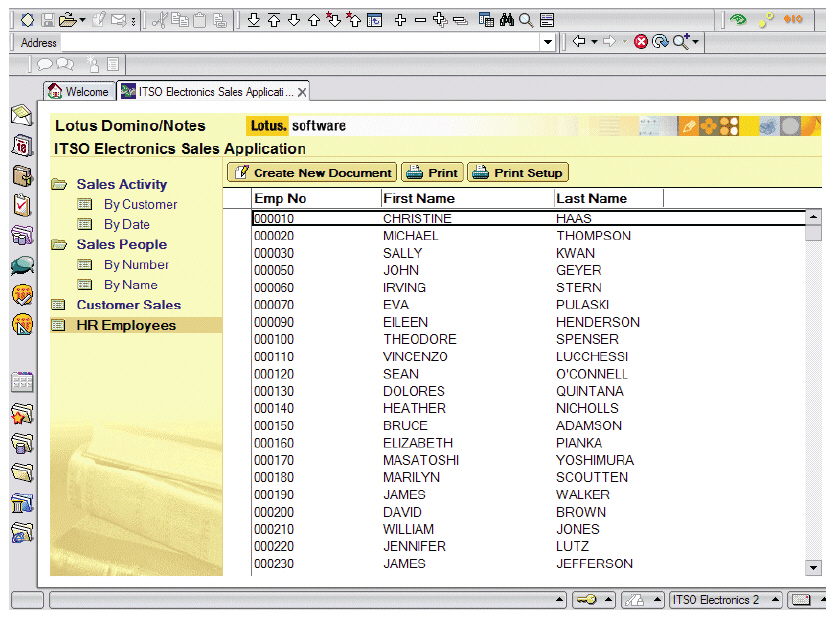Select employee row 000020 MICHAEL THOMPSON
The width and height of the screenshot is (834, 618).
pyautogui.click(x=528, y=236)
